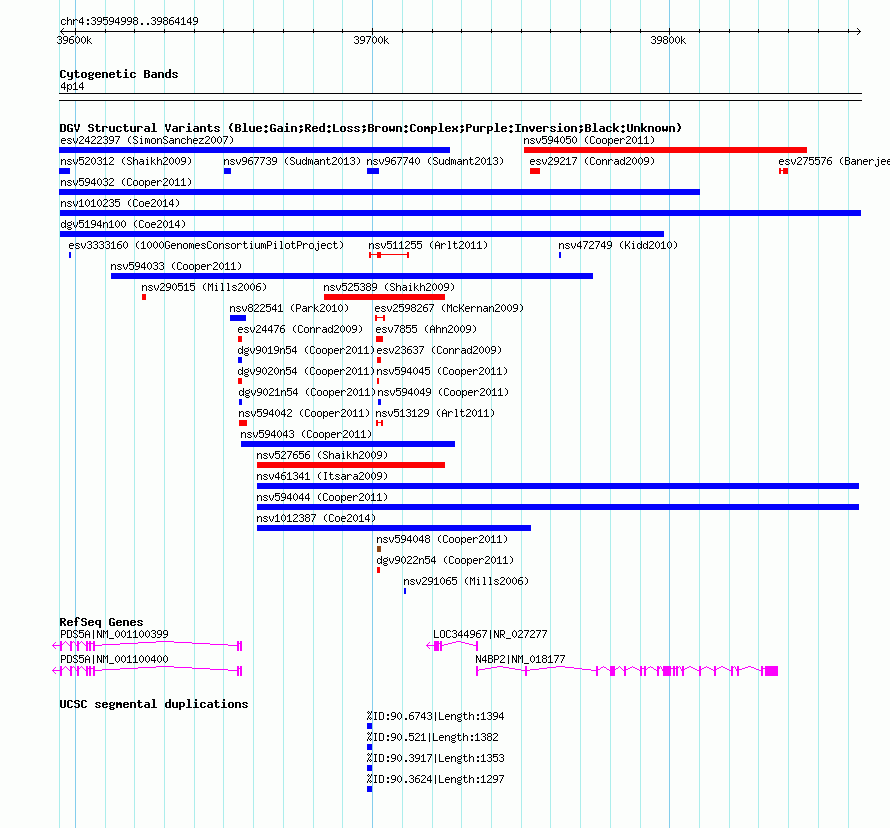Select the nsv594050 (Cooper2011) variant label
Image resolution: width=890 pixels, height=828 pixels.
(x=589, y=140)
